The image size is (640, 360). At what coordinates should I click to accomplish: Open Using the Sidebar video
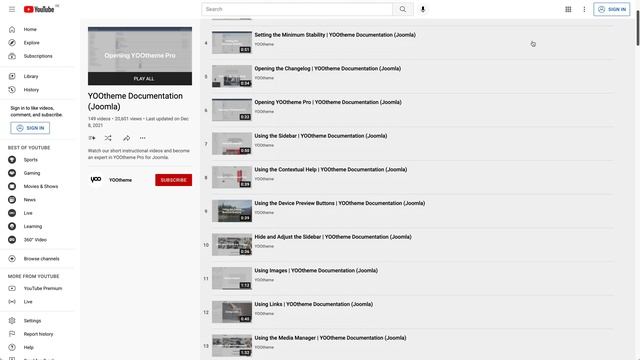[321, 136]
